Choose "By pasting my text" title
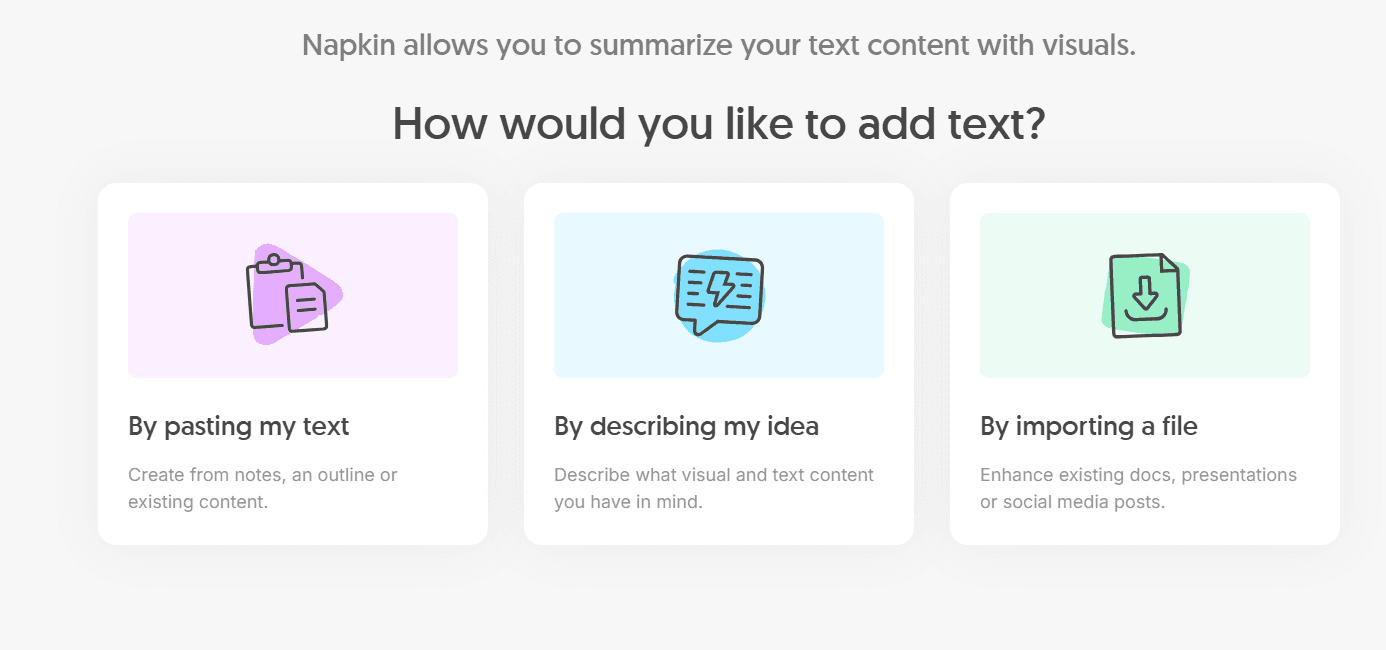 [239, 426]
